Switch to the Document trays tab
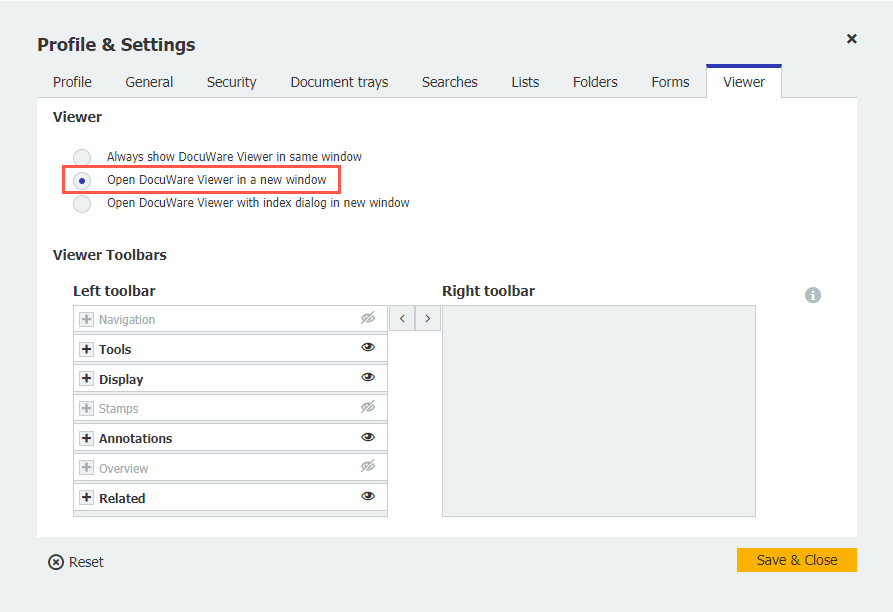 tap(339, 82)
